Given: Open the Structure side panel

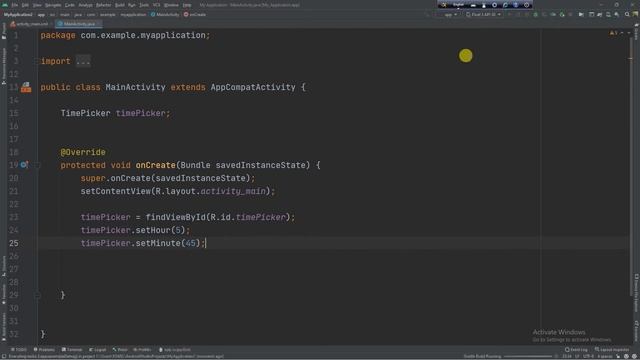Looking at the screenshot, I should pyautogui.click(x=4, y=266).
